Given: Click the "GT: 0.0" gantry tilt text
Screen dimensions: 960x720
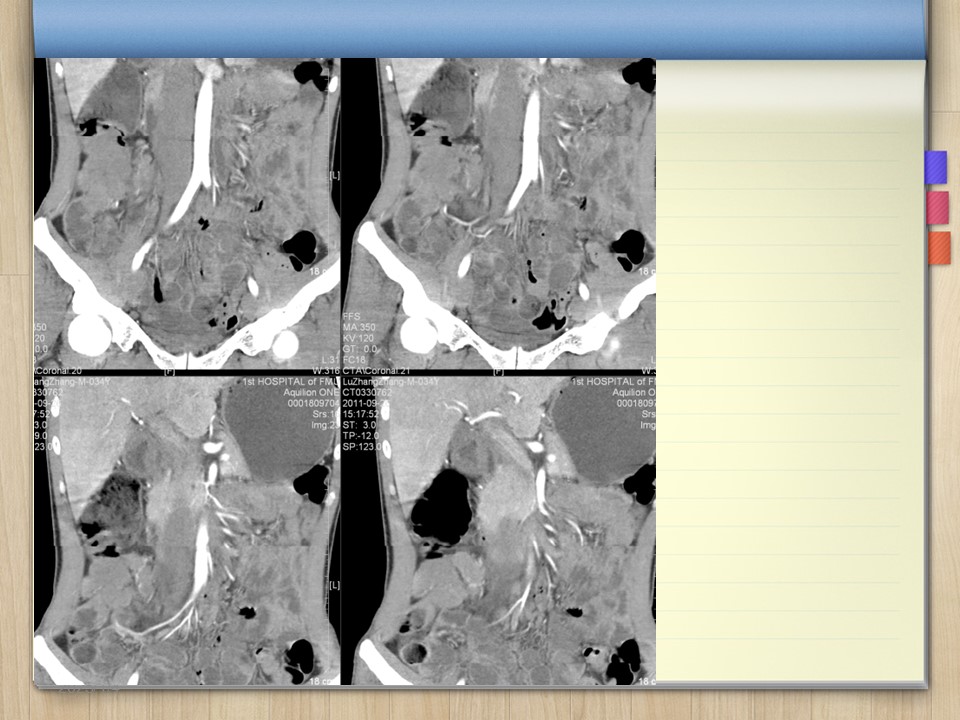Looking at the screenshot, I should 360,349.
